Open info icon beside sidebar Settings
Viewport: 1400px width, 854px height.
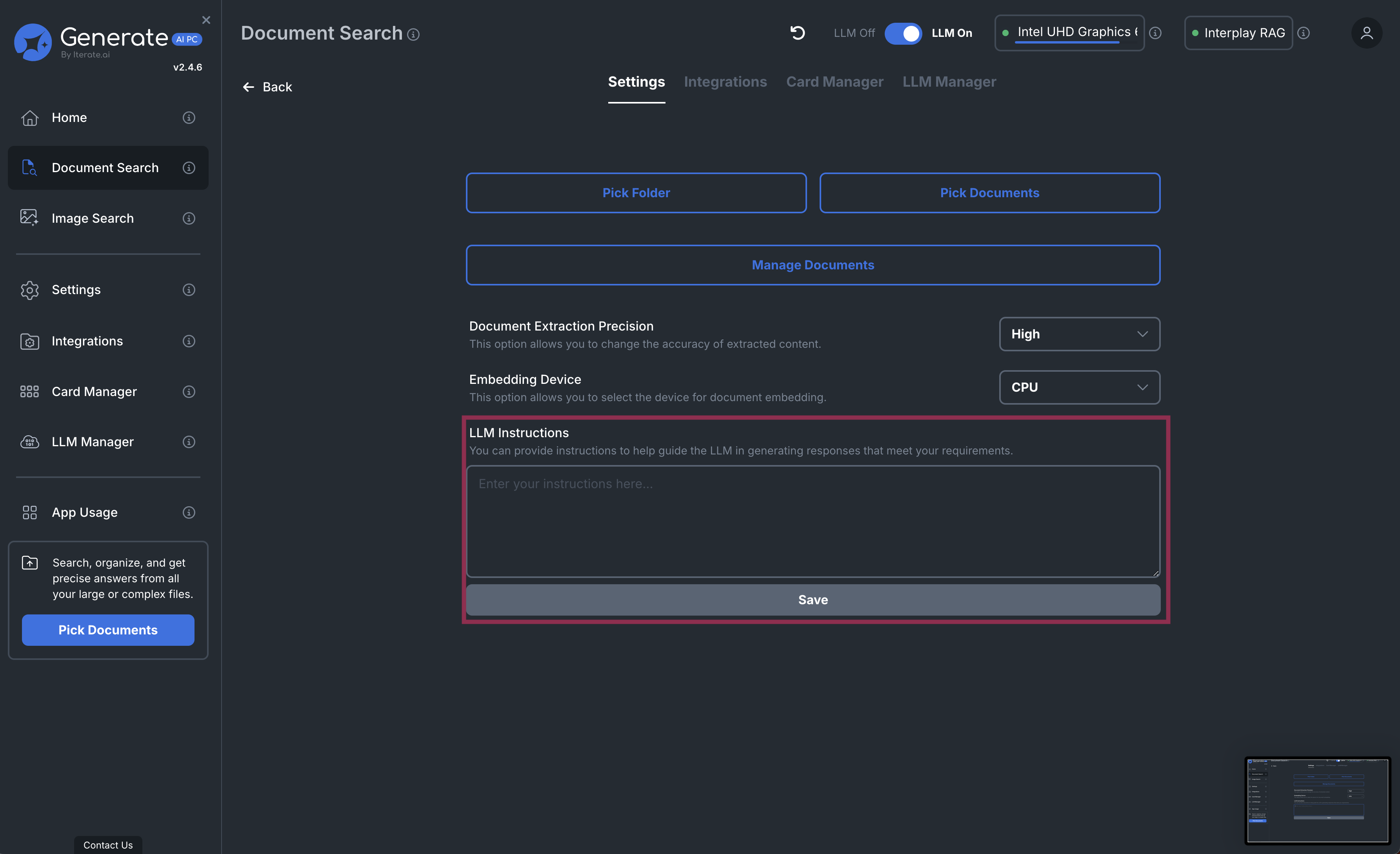(x=189, y=290)
